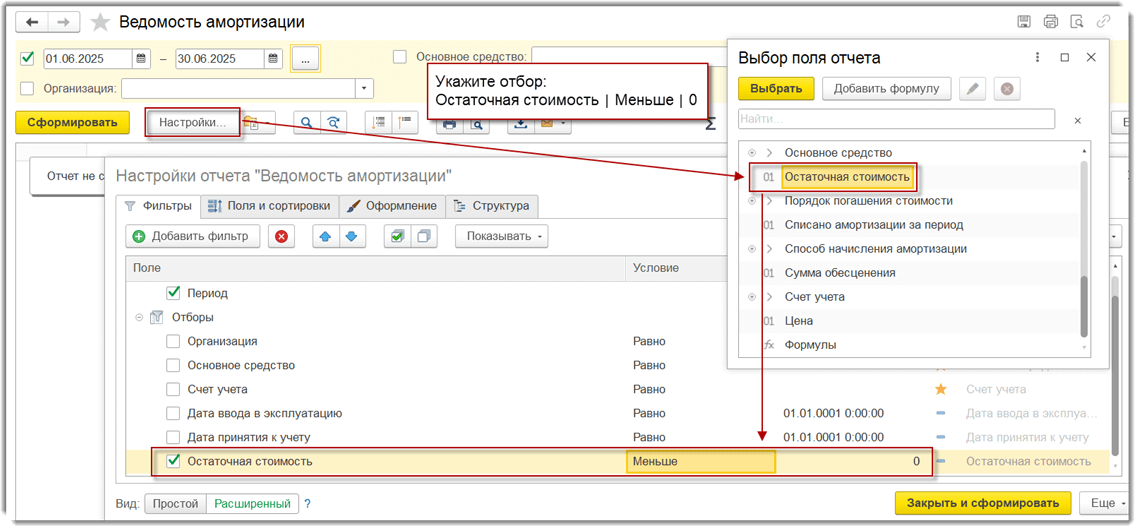Switch to the Структура tab
Viewport: 1135px width, 527px height.
click(x=492, y=206)
